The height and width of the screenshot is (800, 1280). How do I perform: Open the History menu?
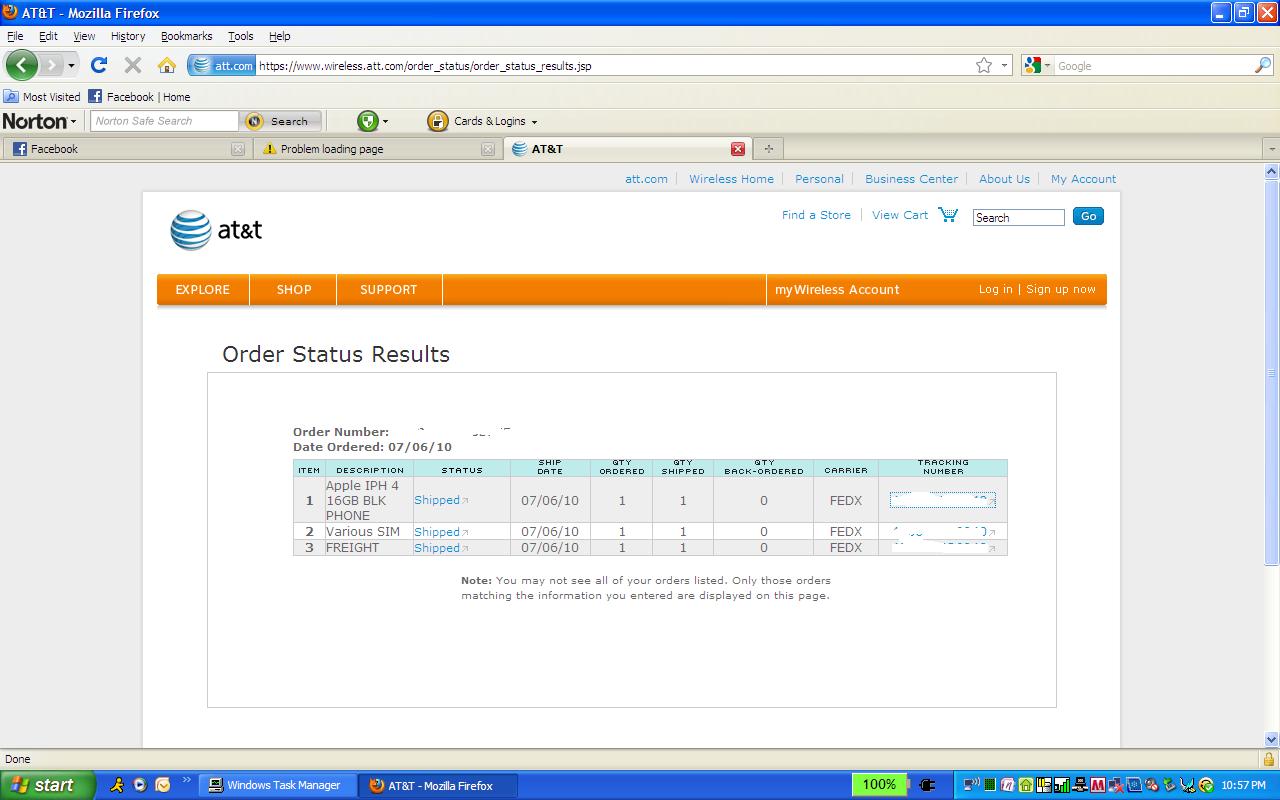click(x=128, y=36)
